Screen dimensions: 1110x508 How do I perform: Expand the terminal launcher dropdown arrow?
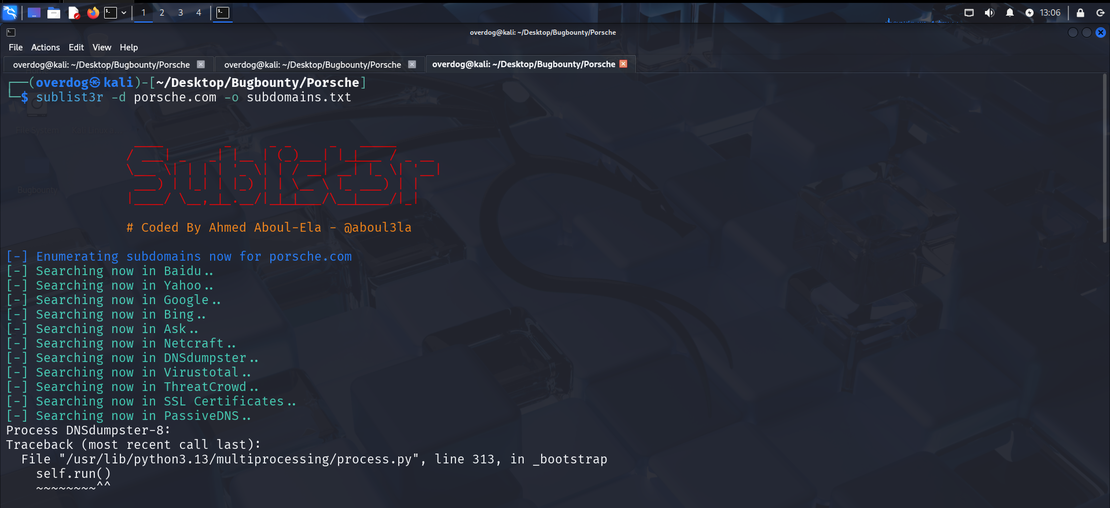pos(123,13)
